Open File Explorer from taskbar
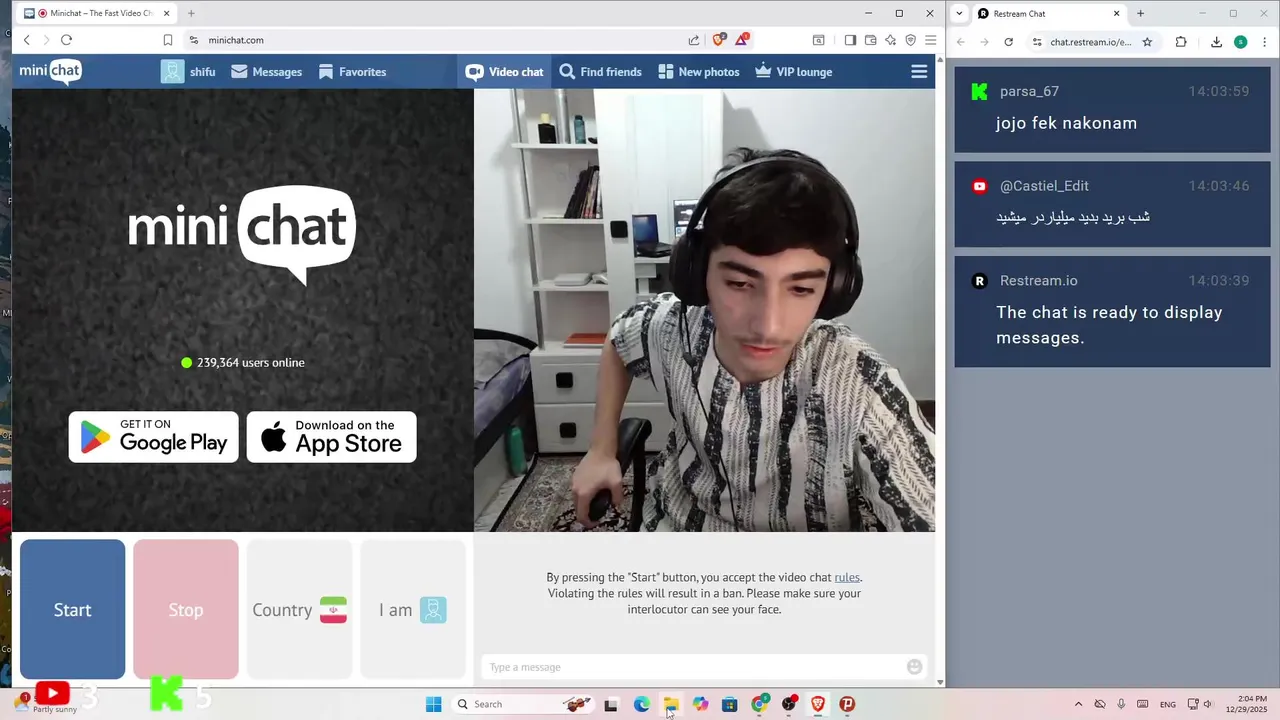 671,704
